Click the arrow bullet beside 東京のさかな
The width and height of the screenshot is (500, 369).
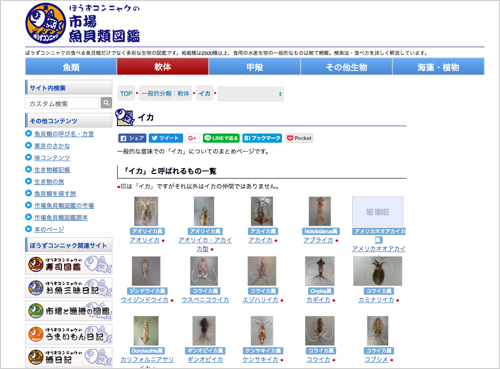click(x=29, y=145)
